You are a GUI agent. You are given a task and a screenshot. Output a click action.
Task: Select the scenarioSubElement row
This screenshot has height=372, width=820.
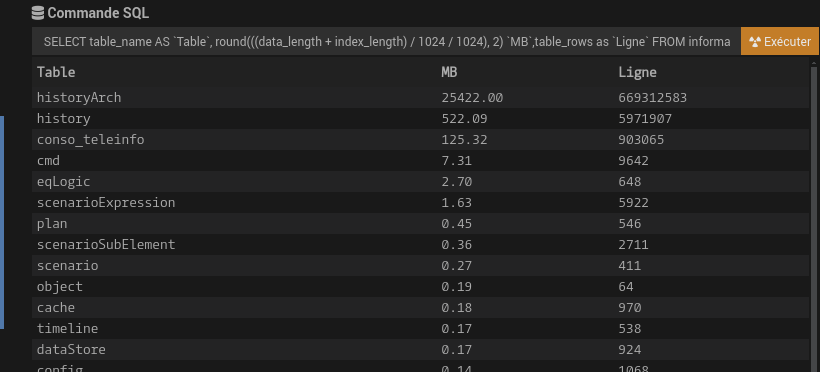(x=420, y=244)
